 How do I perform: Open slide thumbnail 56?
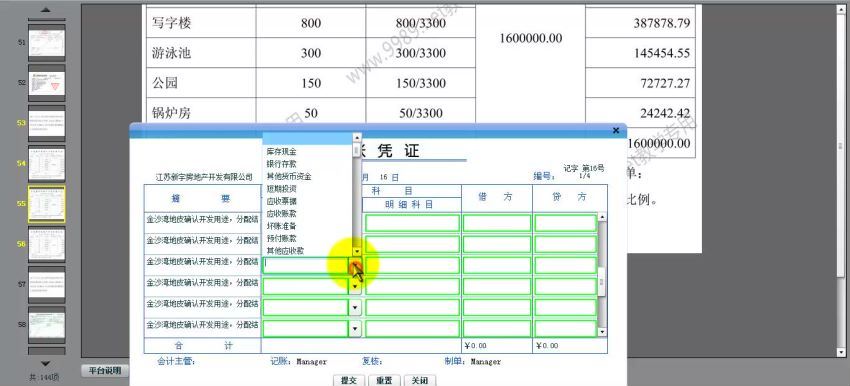pyautogui.click(x=47, y=244)
